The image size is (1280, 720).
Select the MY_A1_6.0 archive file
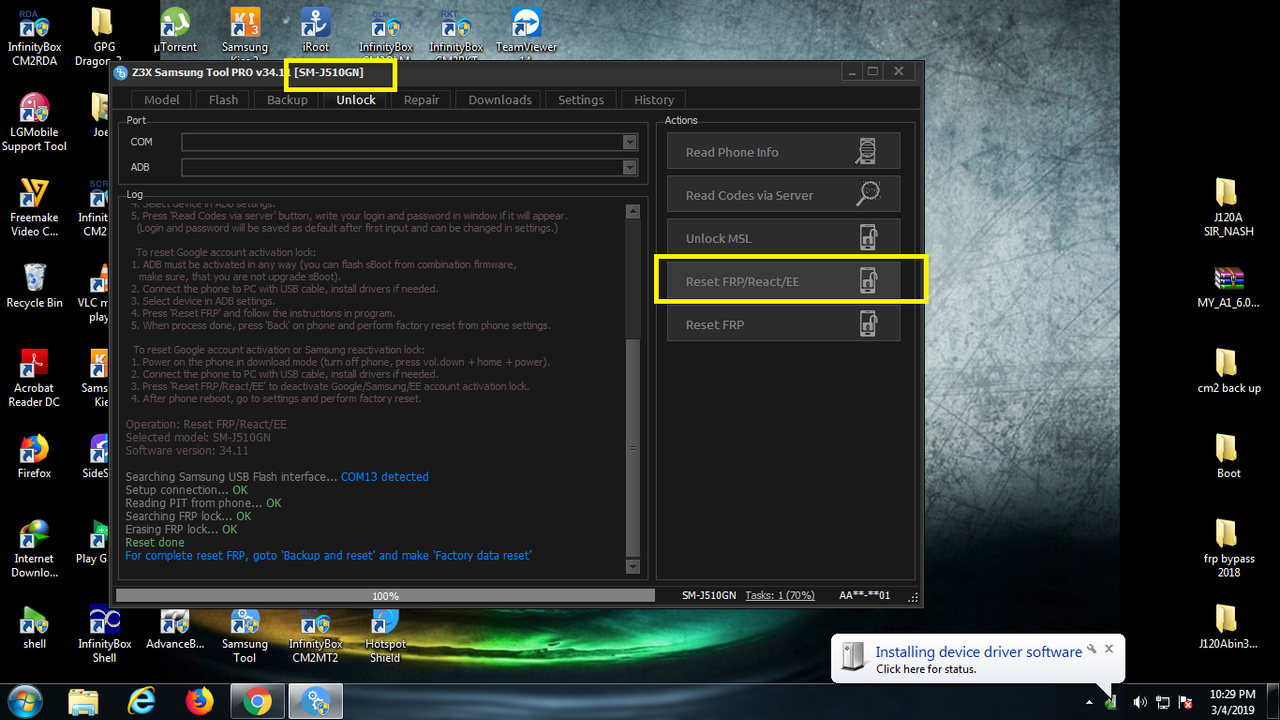pos(1228,286)
